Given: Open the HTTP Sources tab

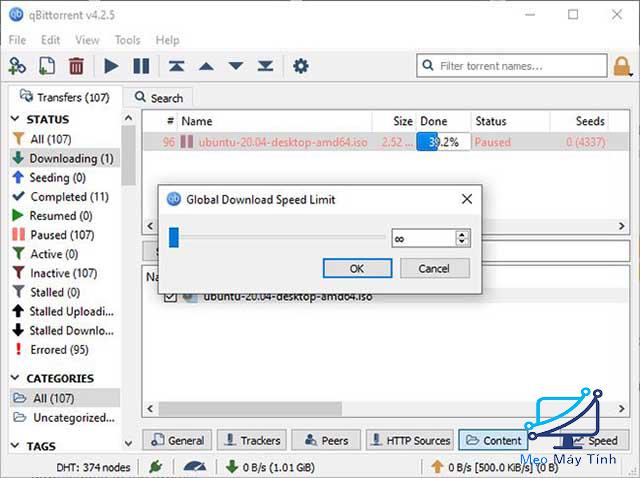Looking at the screenshot, I should tap(410, 440).
